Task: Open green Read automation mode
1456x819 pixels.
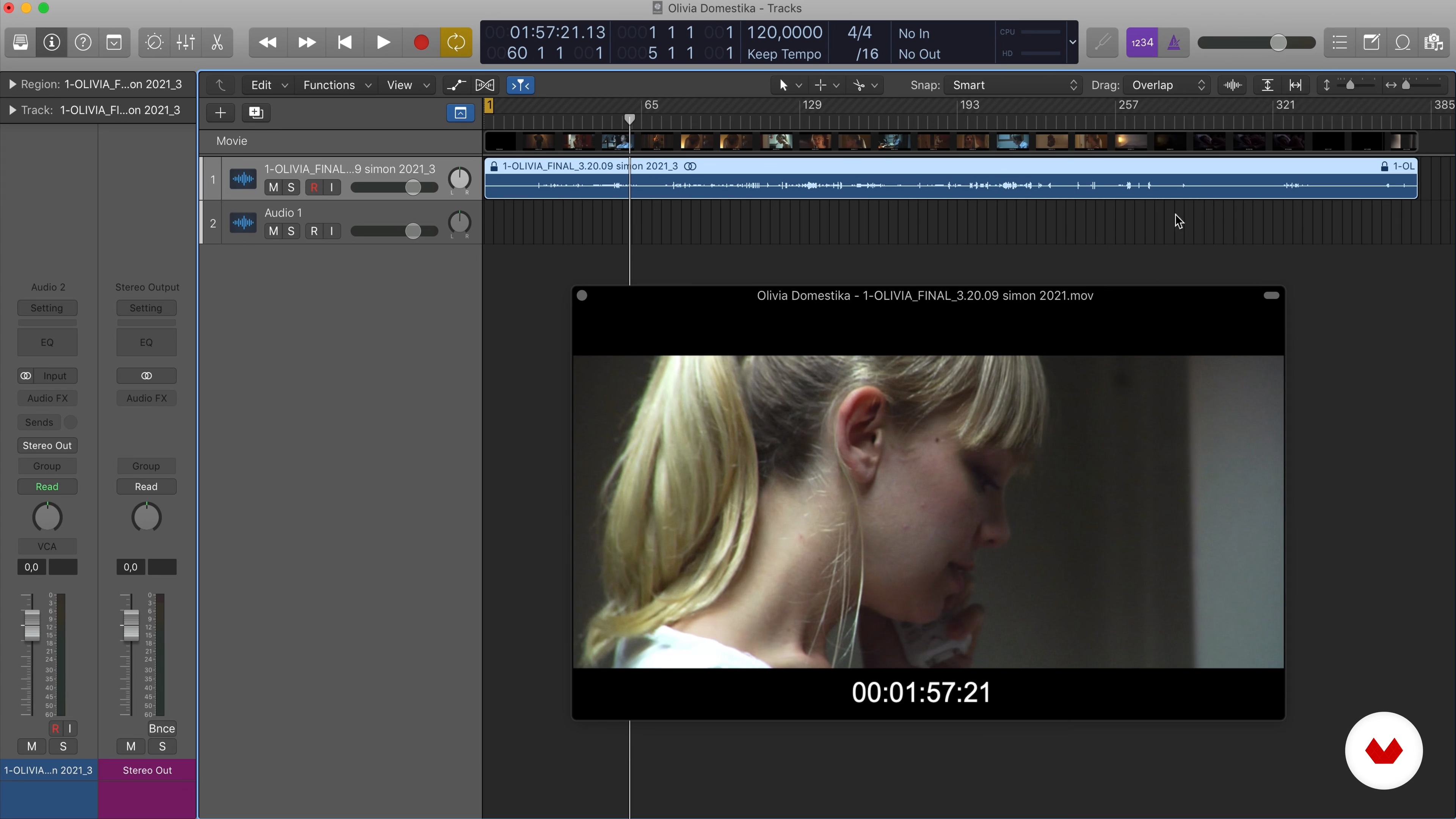Action: 47,486
